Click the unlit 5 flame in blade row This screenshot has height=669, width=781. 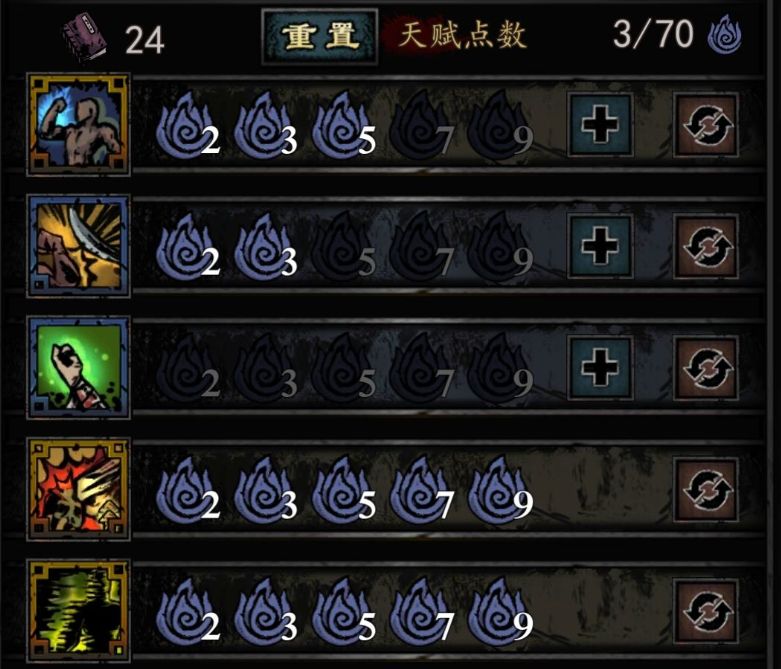(343, 246)
